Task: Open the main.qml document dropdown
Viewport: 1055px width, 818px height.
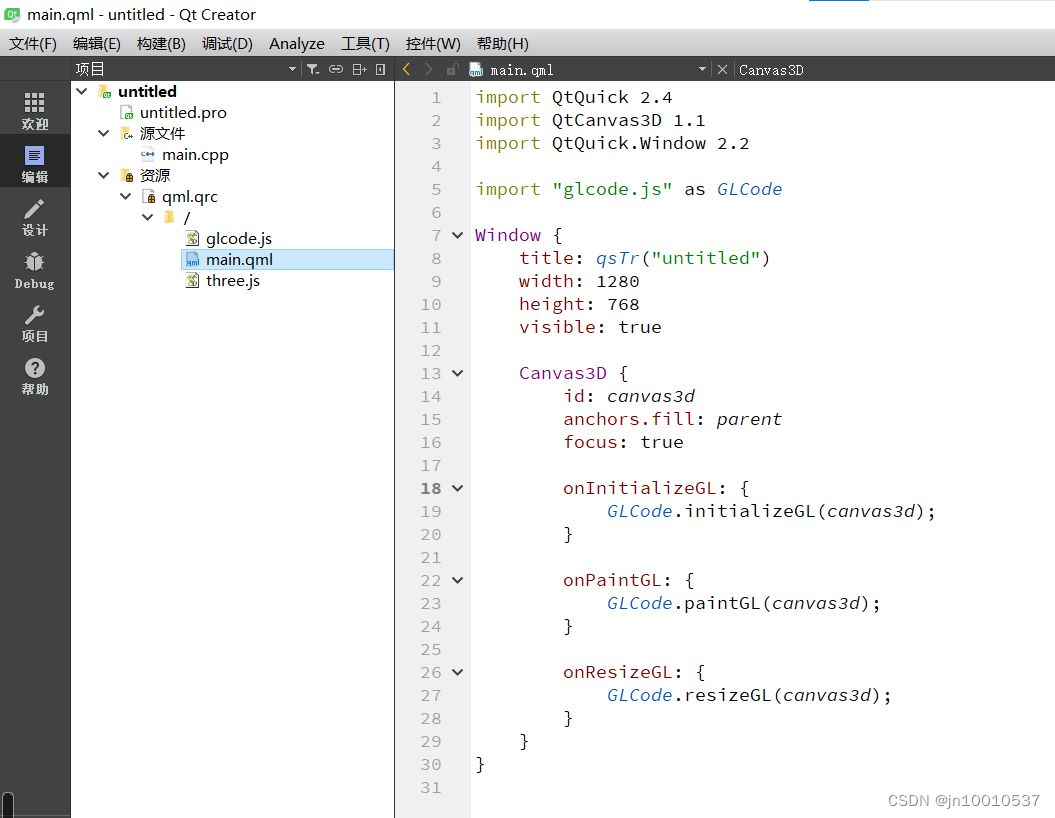Action: 702,69
